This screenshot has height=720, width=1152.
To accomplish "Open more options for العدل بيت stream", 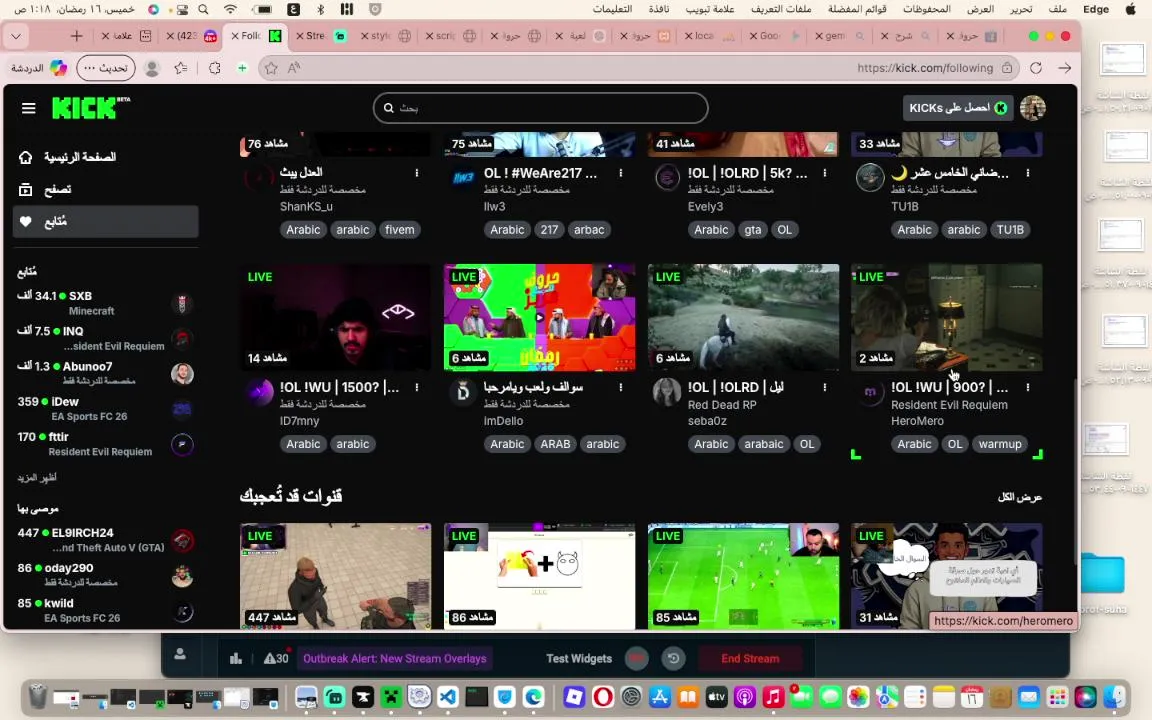I will (417, 173).
